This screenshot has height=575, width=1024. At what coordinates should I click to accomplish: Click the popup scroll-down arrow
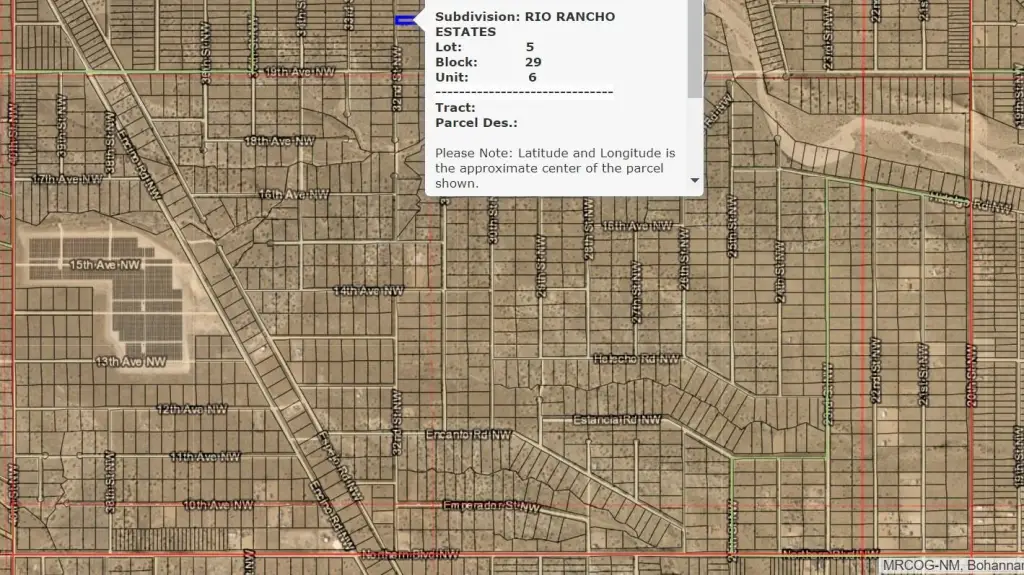pyautogui.click(x=695, y=181)
